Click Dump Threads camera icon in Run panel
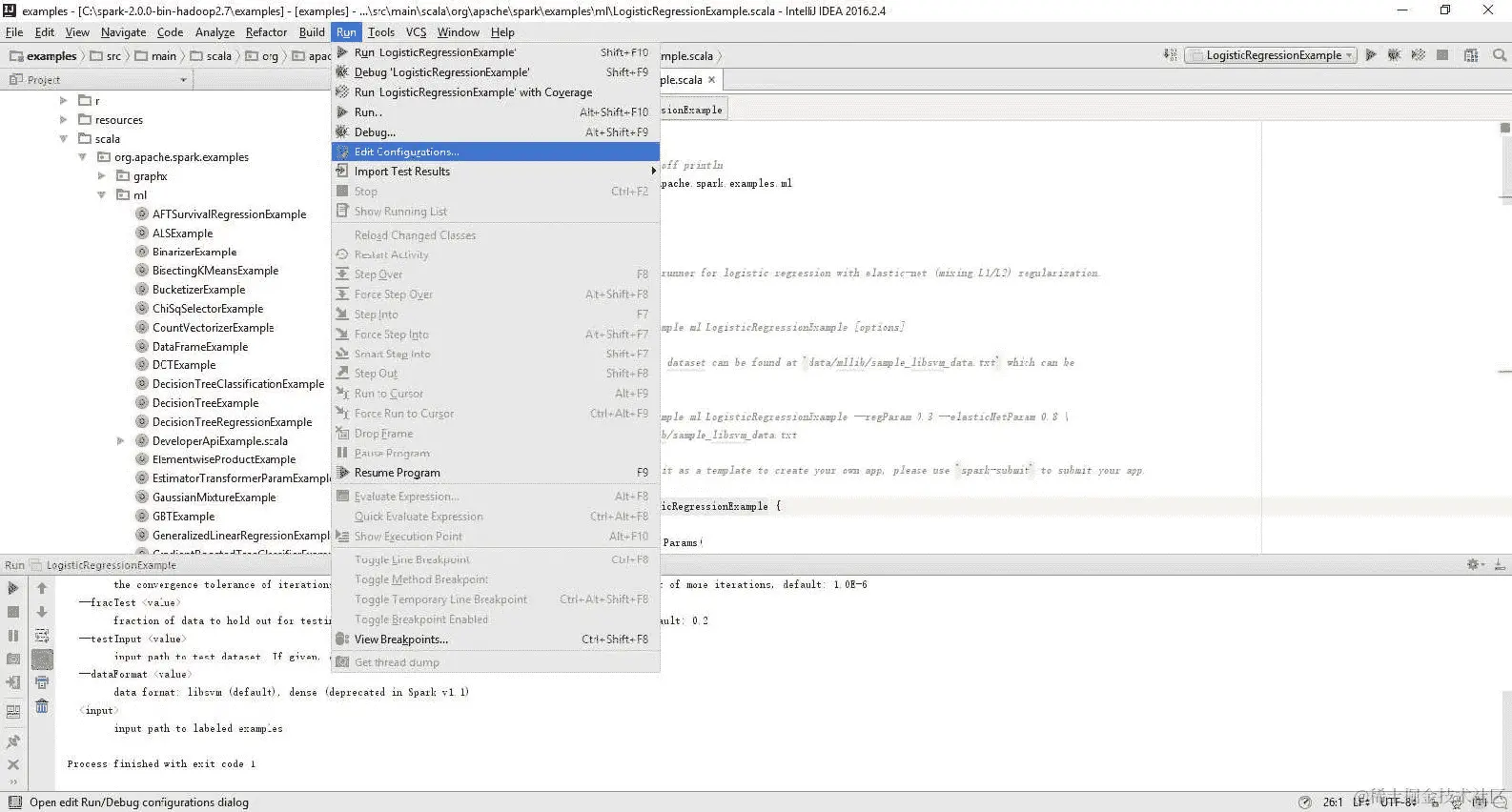This screenshot has height=812, width=1512. point(13,659)
